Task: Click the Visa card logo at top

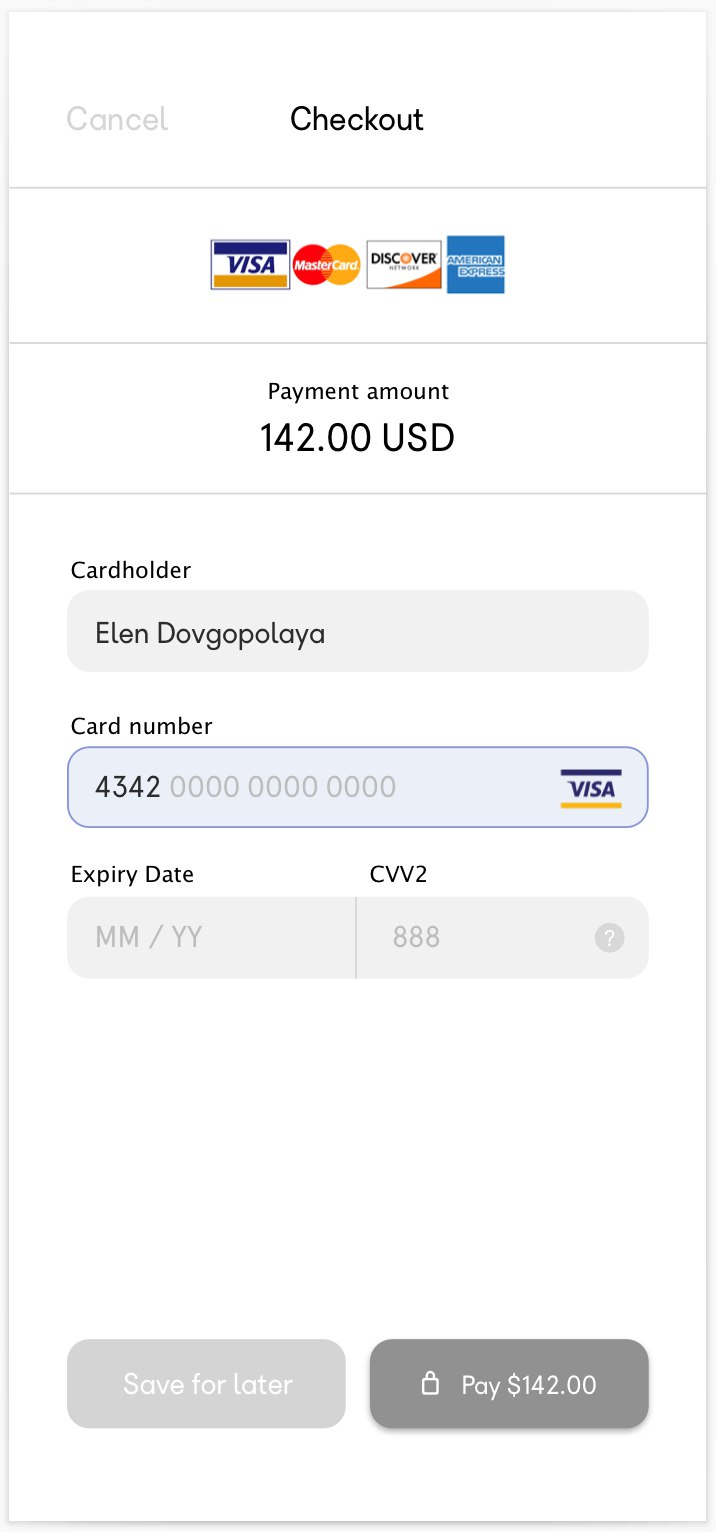Action: pos(250,265)
